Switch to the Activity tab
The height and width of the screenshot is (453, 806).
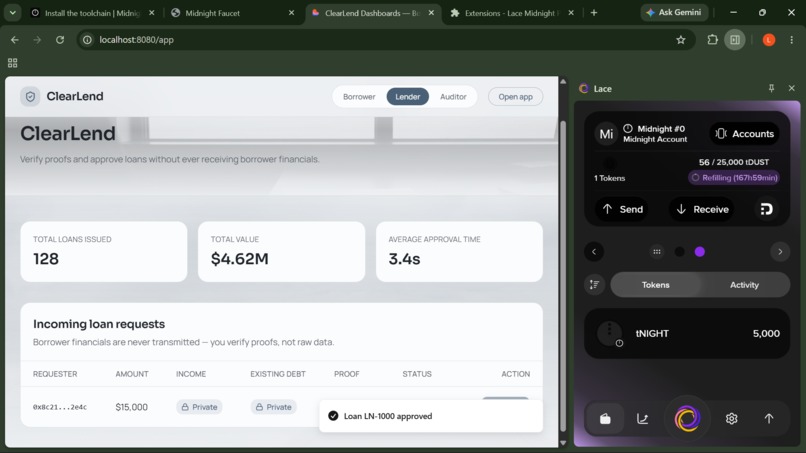tap(744, 284)
